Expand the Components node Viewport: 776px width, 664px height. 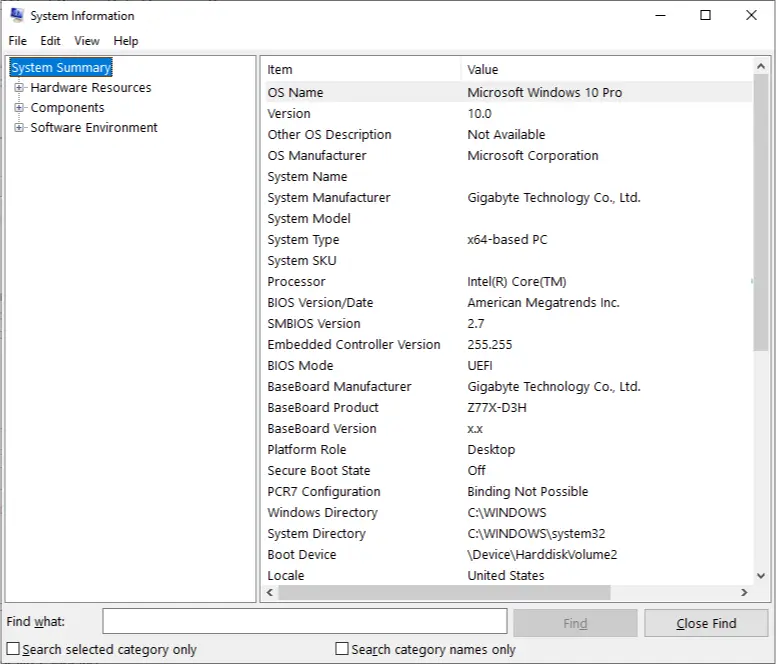(x=19, y=107)
